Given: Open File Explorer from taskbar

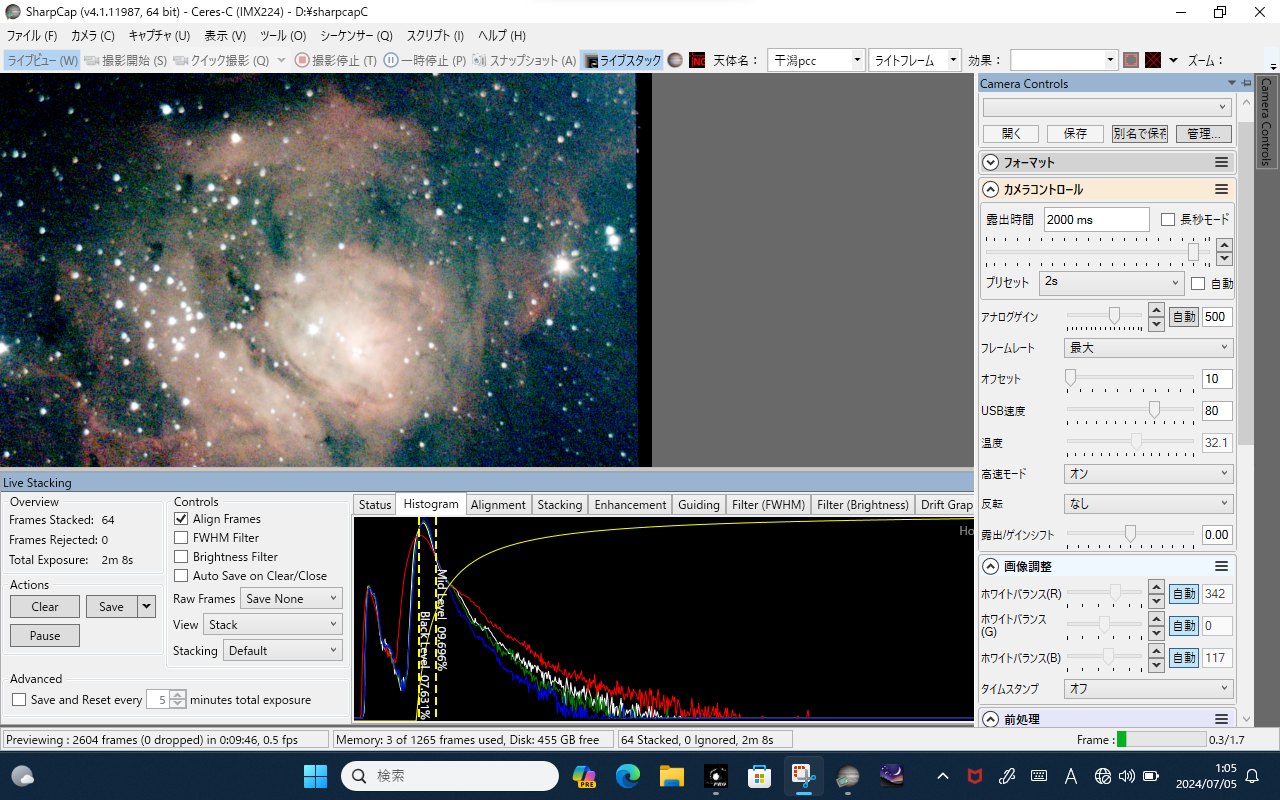Looking at the screenshot, I should coord(671,776).
